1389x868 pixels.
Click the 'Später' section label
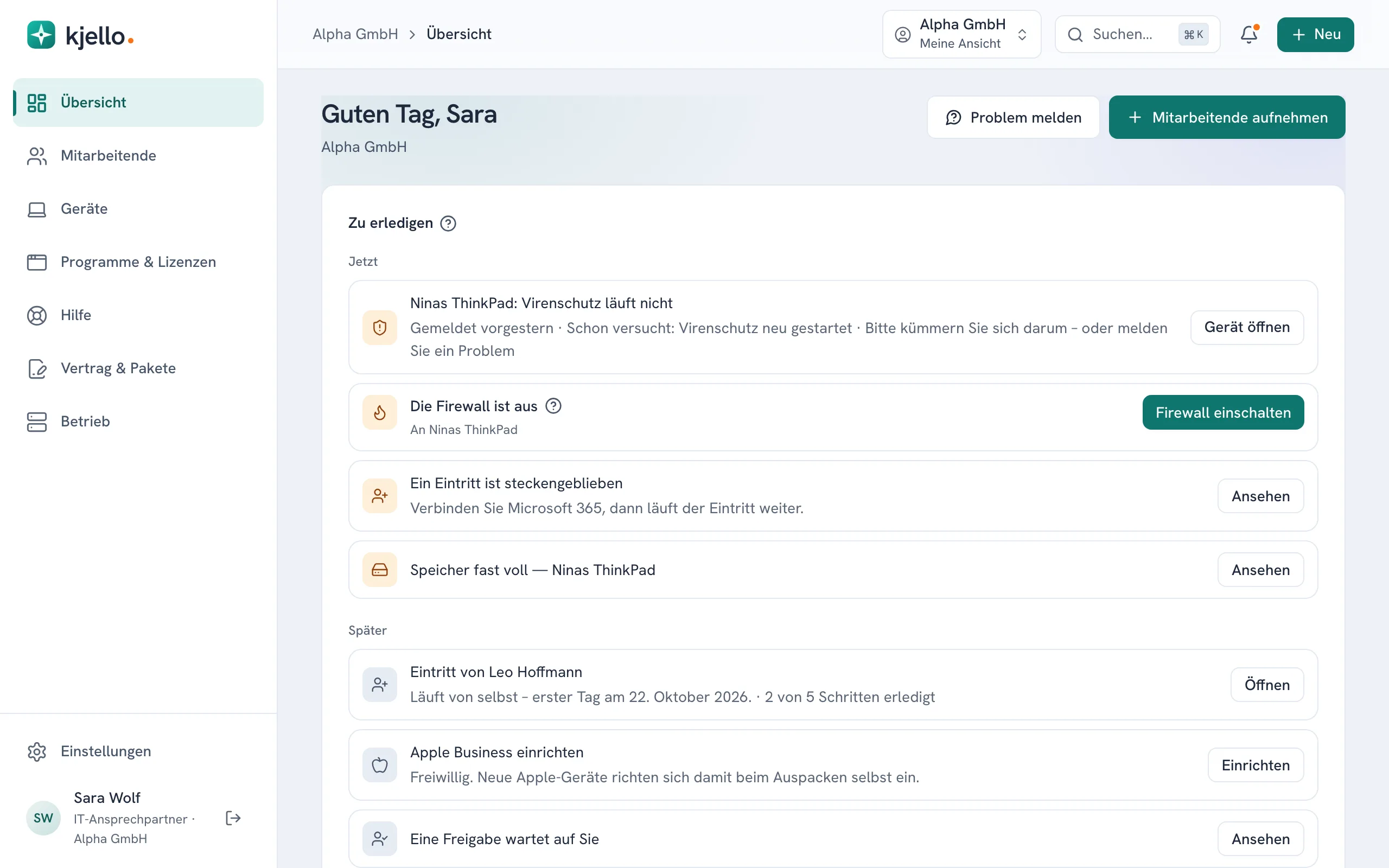[367, 630]
